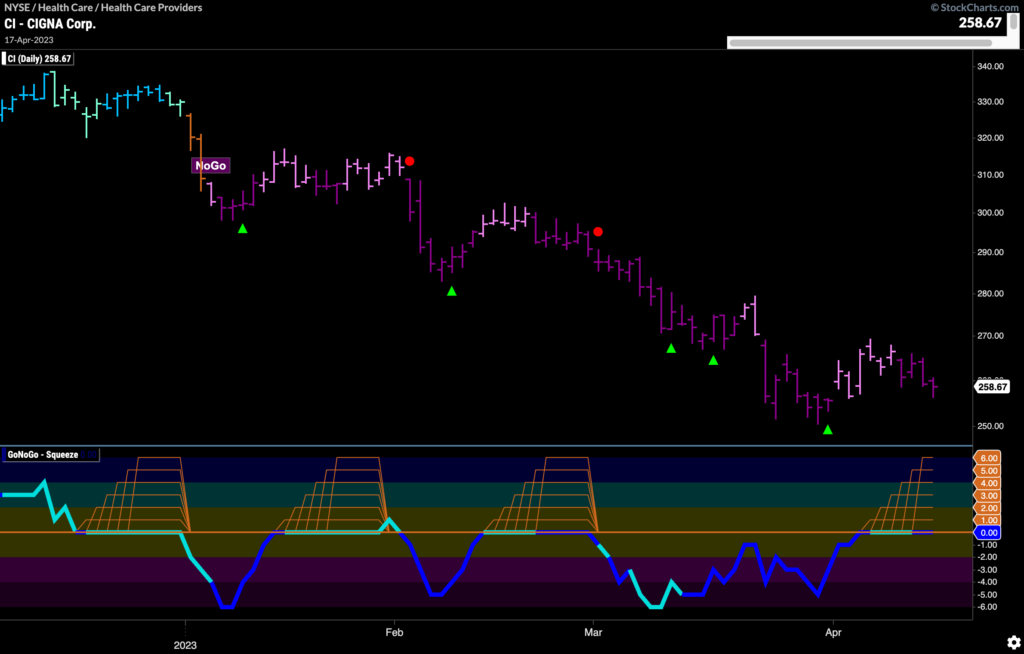Screen dimensions: 1024x654
Task: Toggle the GoNoGo - Squeeze indicator label
Action: [50, 453]
